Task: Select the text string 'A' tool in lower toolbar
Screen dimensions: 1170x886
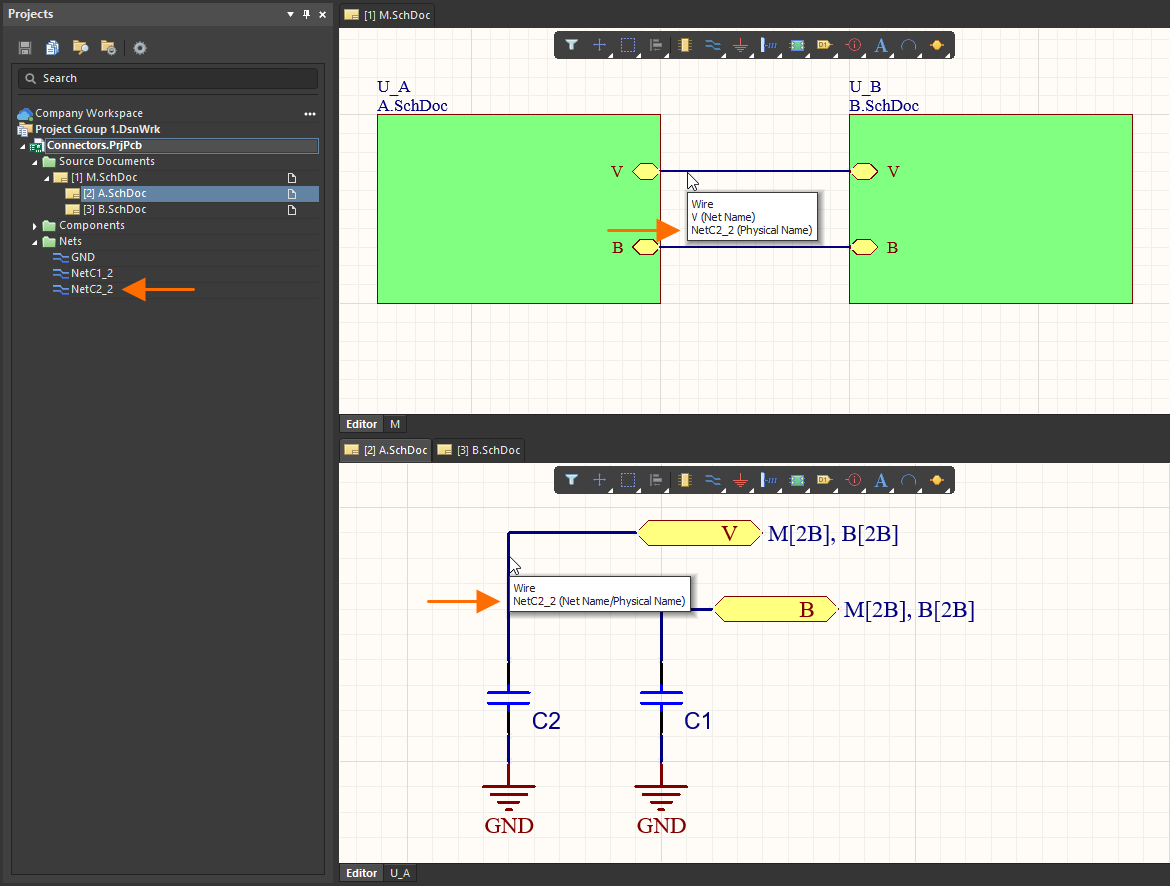Action: (x=881, y=480)
